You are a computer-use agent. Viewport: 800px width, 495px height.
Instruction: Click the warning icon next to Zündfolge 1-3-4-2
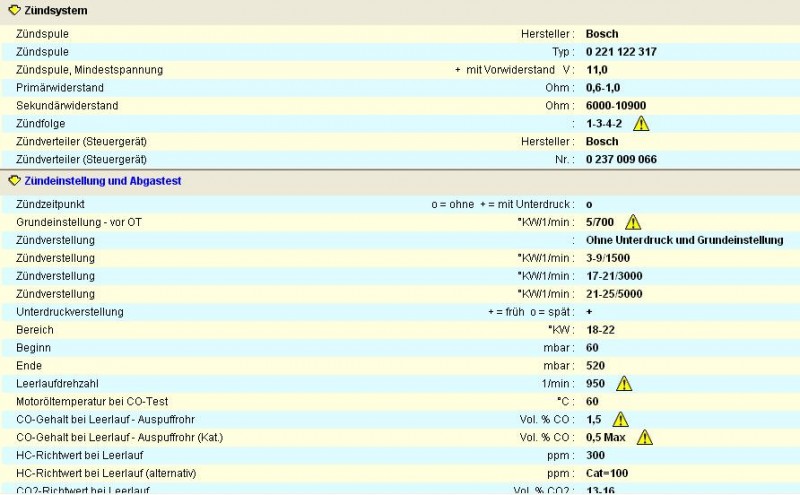[x=641, y=124]
